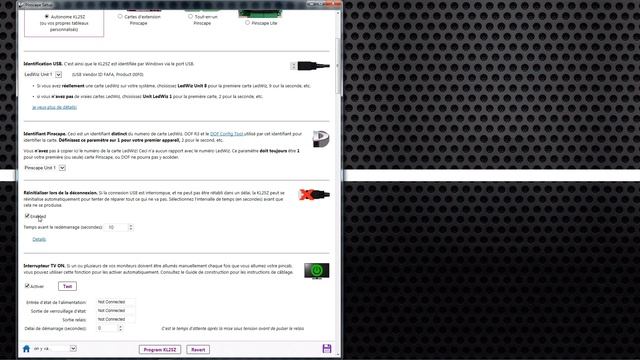
Task: Click the reboot time seconds spinner arrows
Action: pyautogui.click(x=131, y=227)
